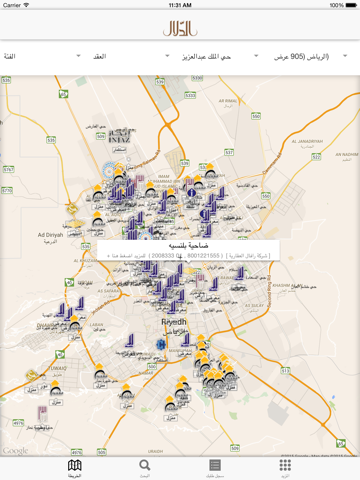Select the house marker nearest Ad Diriyah label
Viewport: 360px width, 480px height.
[98, 220]
